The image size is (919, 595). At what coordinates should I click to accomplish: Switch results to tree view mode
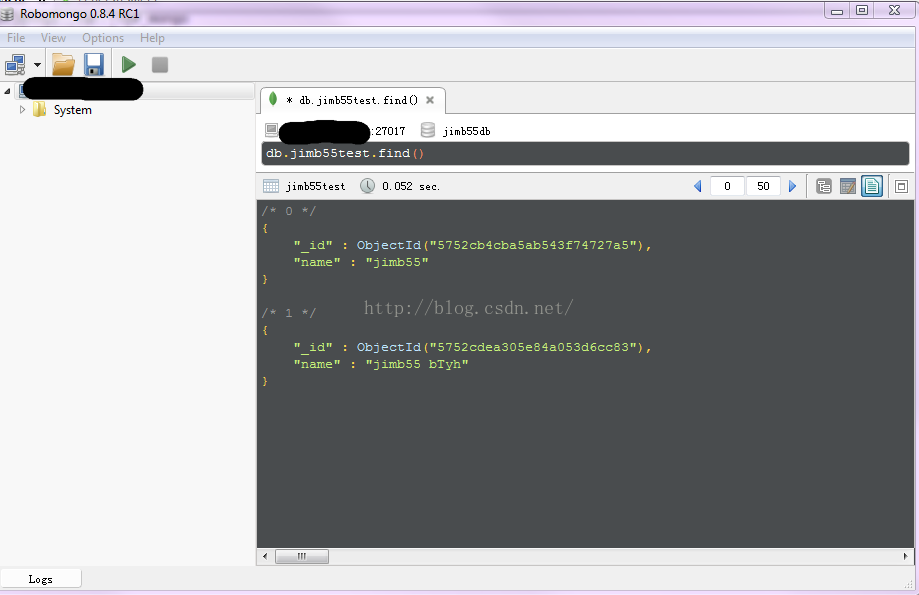(823, 187)
